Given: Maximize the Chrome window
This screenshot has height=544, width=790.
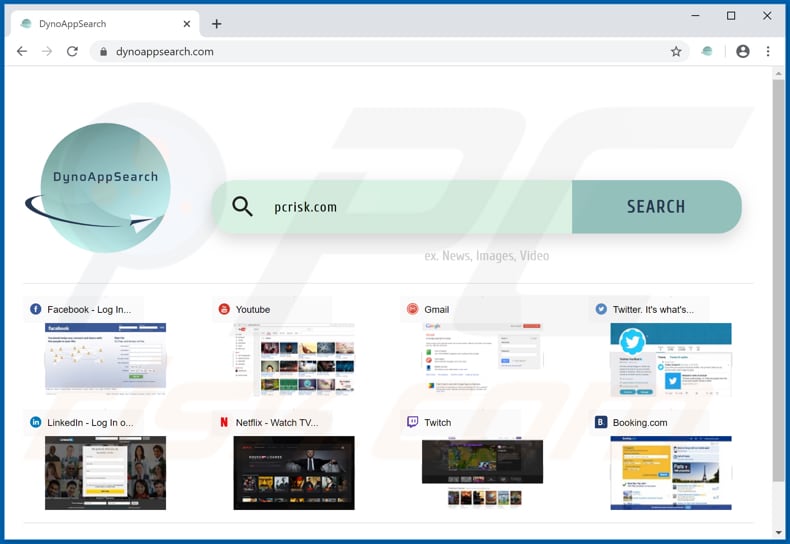Looking at the screenshot, I should tap(731, 16).
